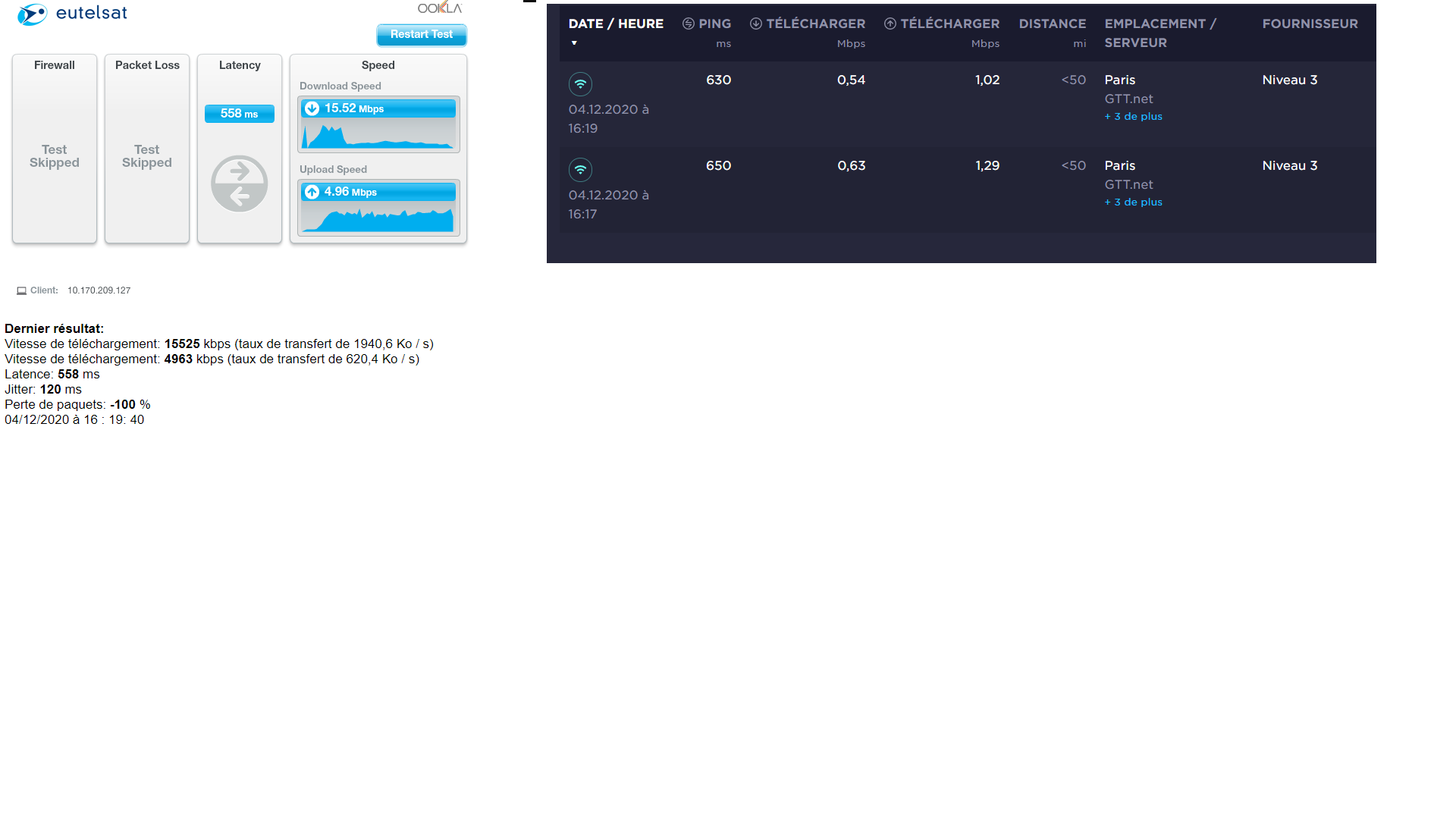Click the upload arrow icon at 4.96 Mbps

click(312, 192)
